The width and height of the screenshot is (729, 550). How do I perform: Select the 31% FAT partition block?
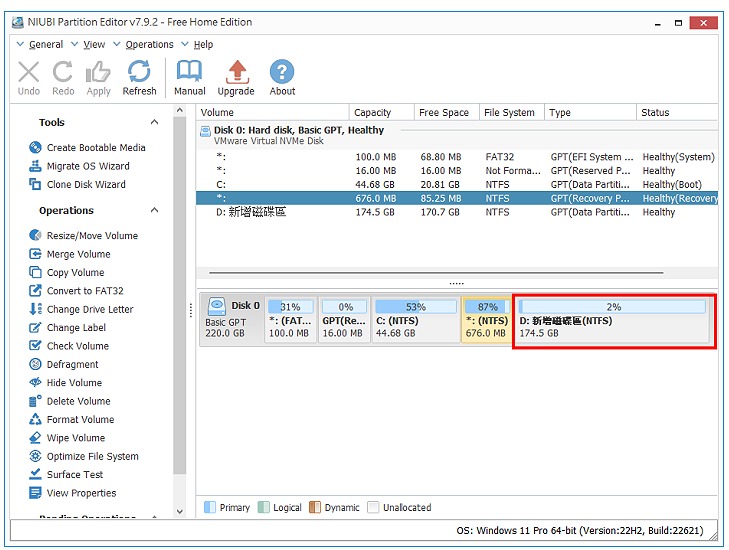pos(291,320)
